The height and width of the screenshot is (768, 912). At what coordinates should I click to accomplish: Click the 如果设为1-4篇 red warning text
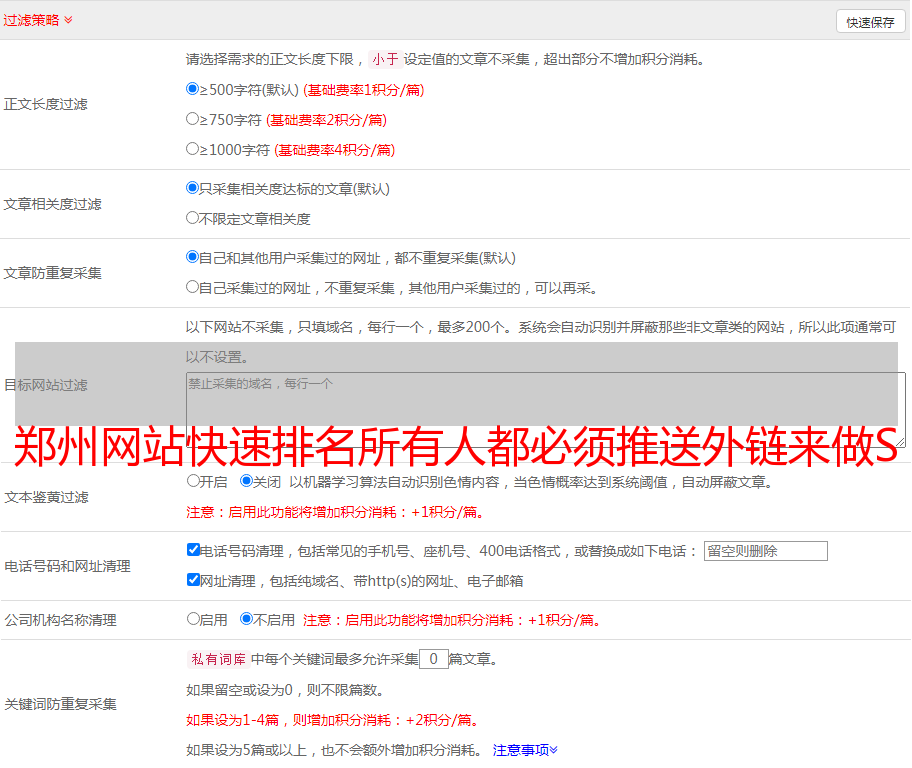click(x=334, y=720)
